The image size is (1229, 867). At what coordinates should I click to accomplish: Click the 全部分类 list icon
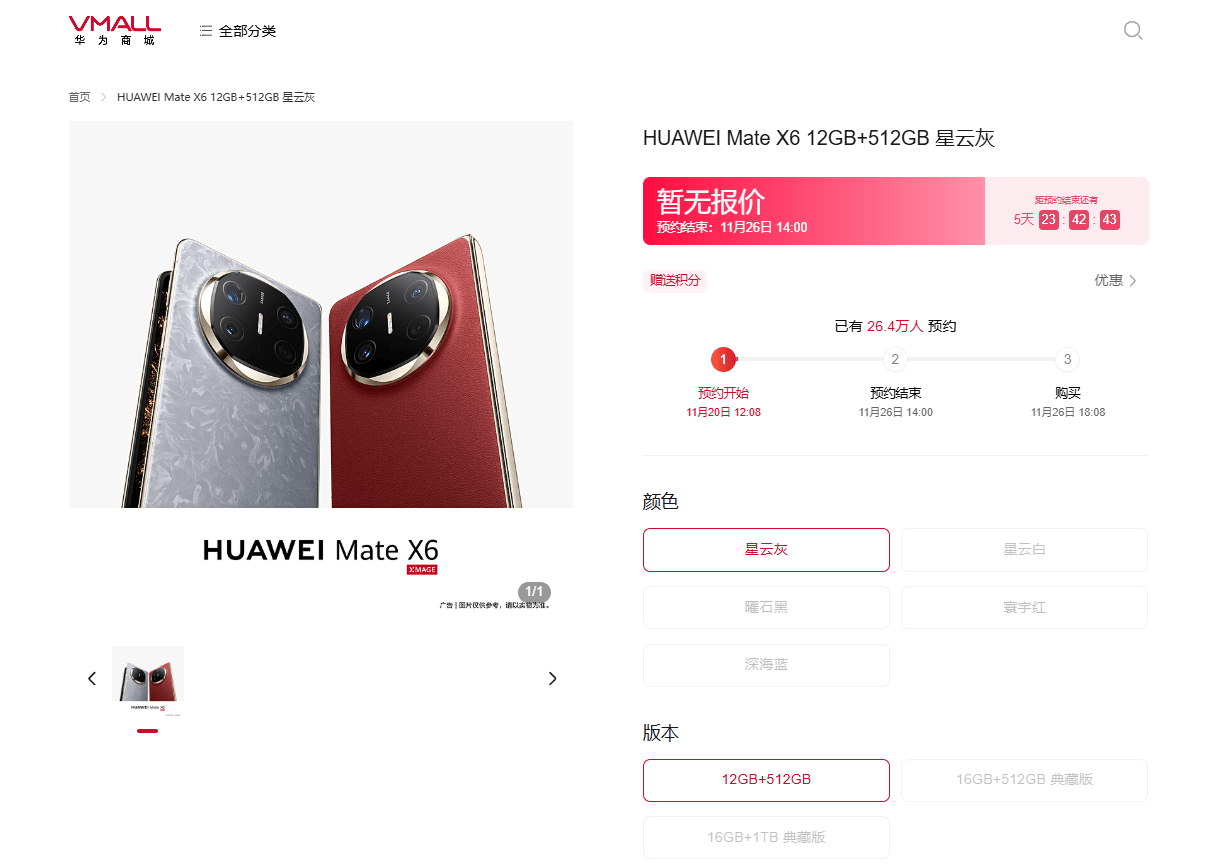[x=206, y=31]
